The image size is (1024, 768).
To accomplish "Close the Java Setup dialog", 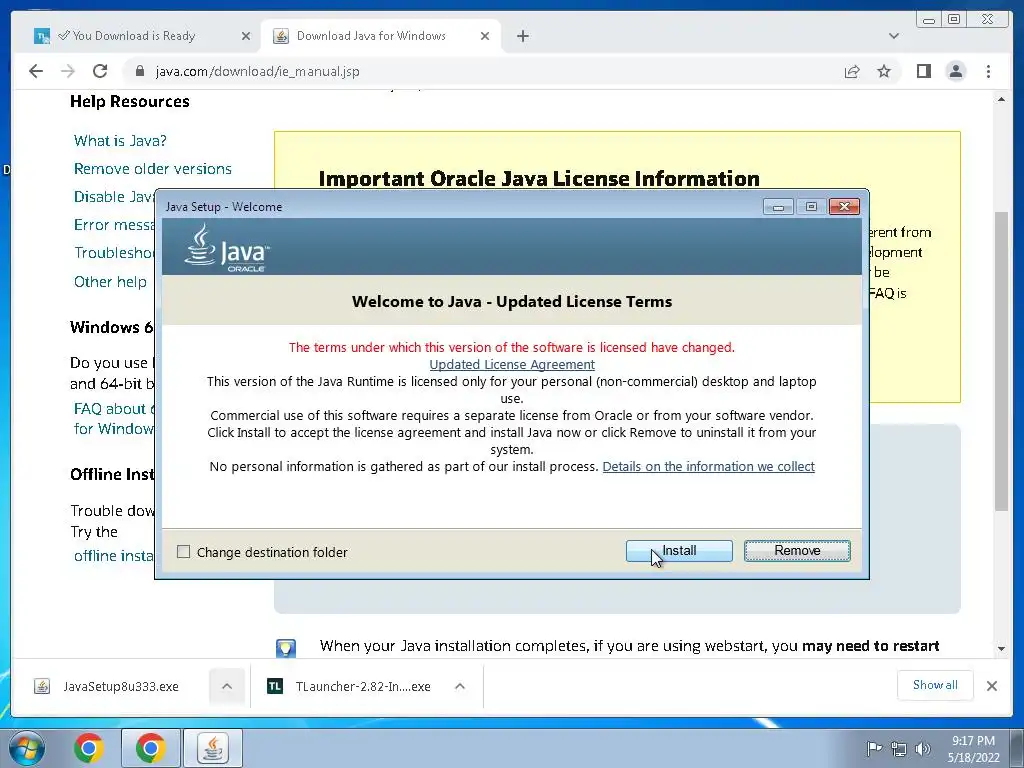I will click(844, 206).
